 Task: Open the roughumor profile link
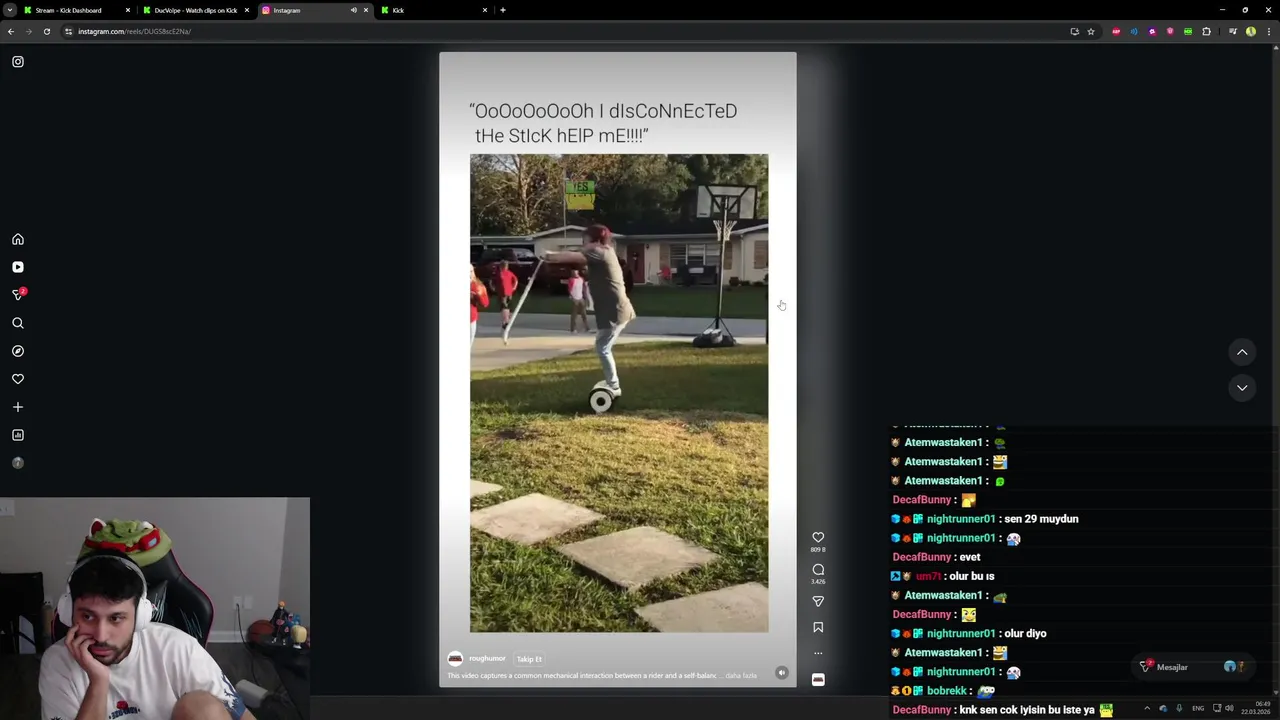[487, 659]
